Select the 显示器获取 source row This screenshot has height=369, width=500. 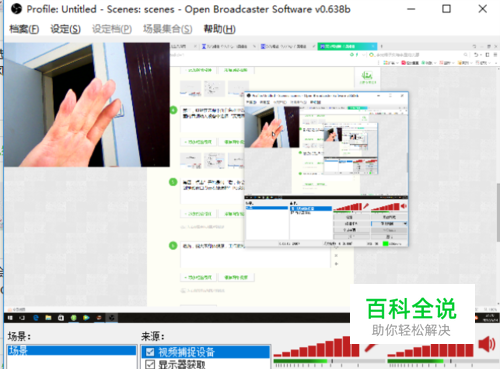(x=206, y=364)
